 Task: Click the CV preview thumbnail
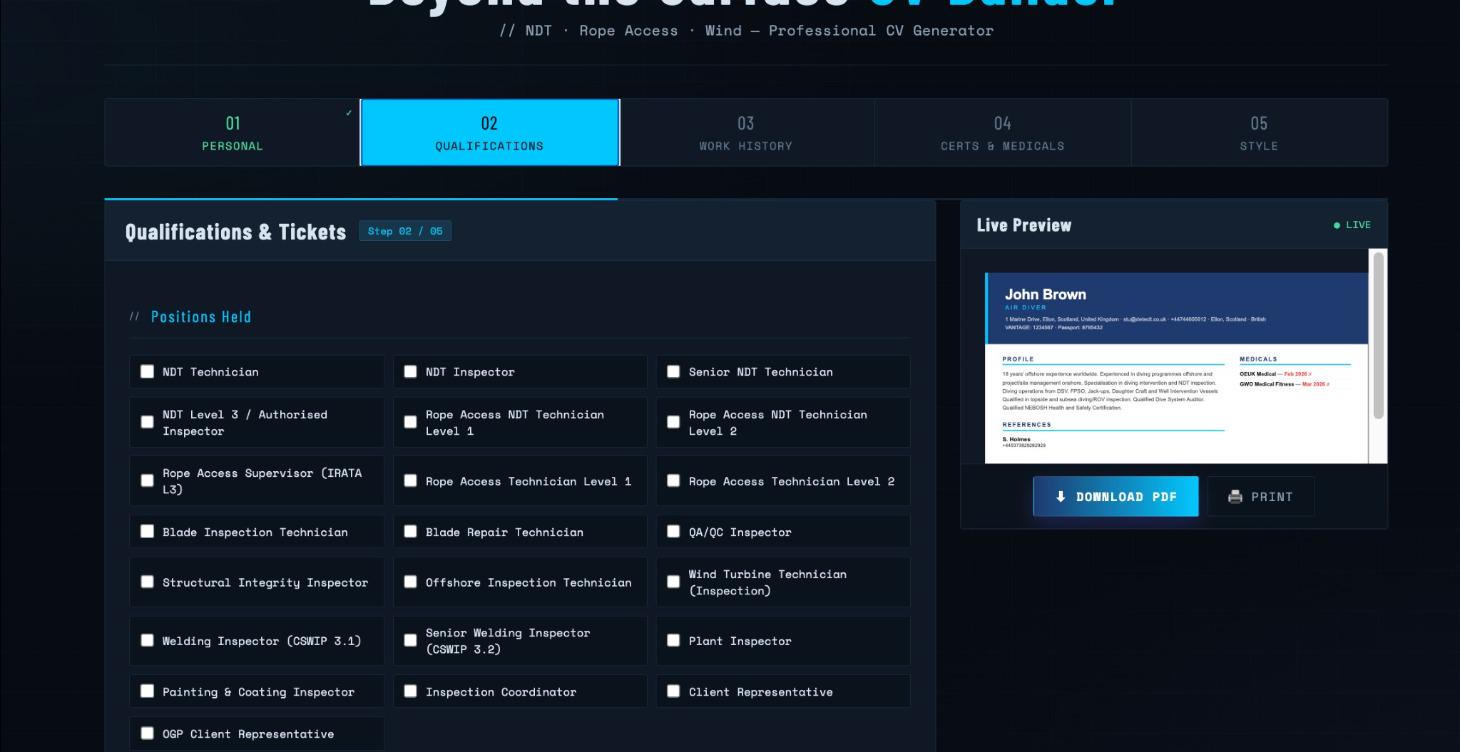click(x=1177, y=368)
